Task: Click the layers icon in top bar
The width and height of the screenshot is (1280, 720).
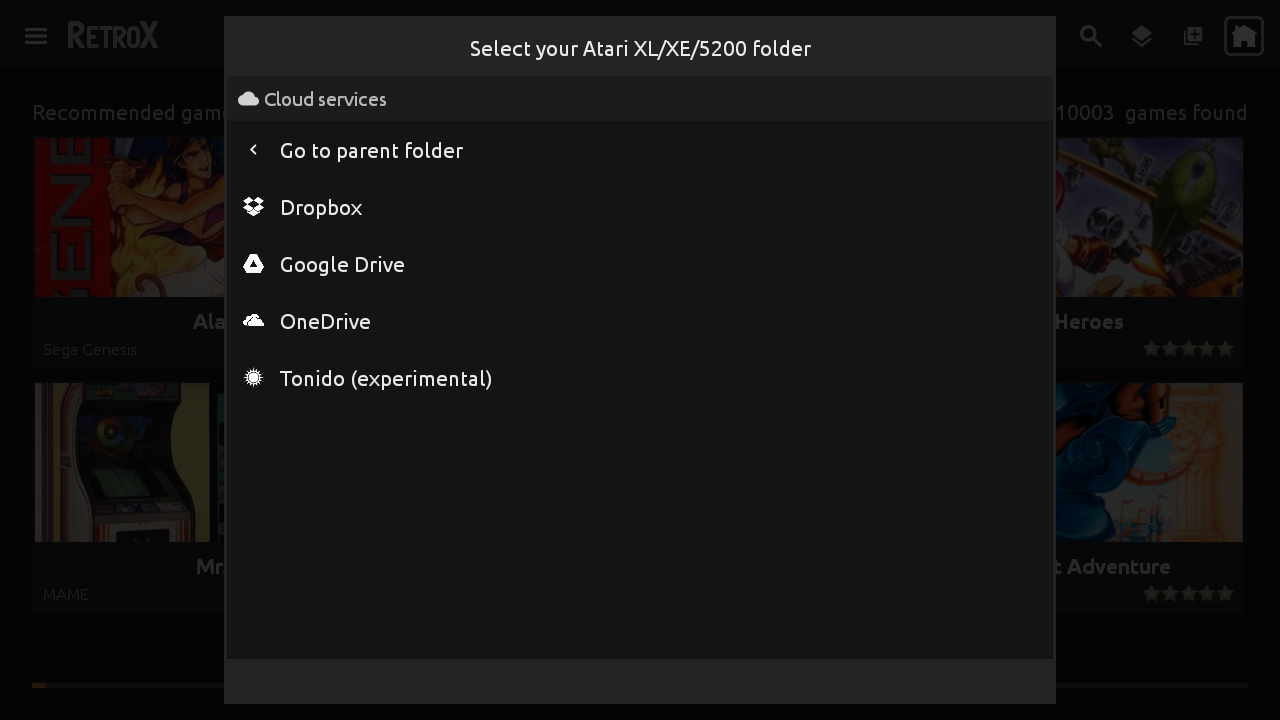Action: 1142,36
